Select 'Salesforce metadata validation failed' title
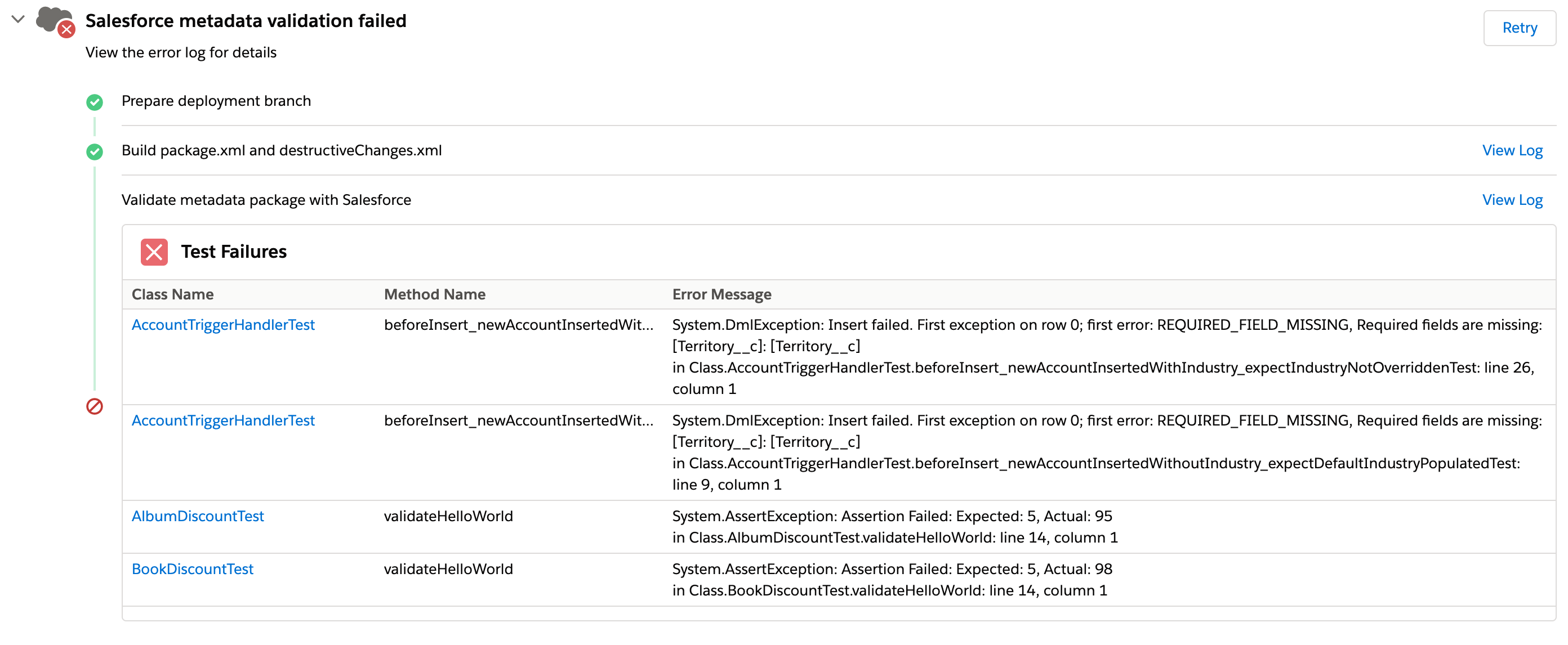 click(x=246, y=21)
